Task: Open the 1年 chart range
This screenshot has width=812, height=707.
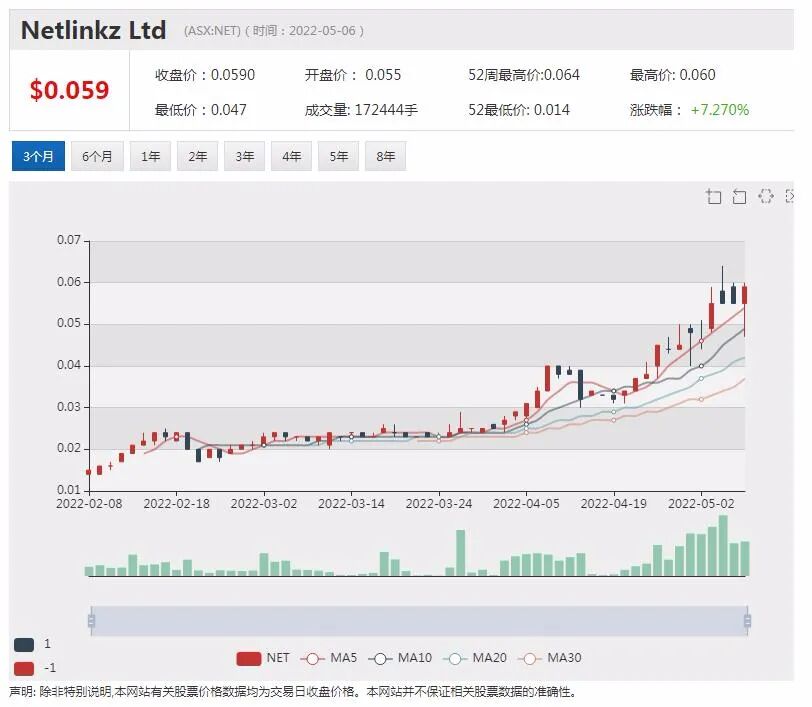Action: point(150,156)
